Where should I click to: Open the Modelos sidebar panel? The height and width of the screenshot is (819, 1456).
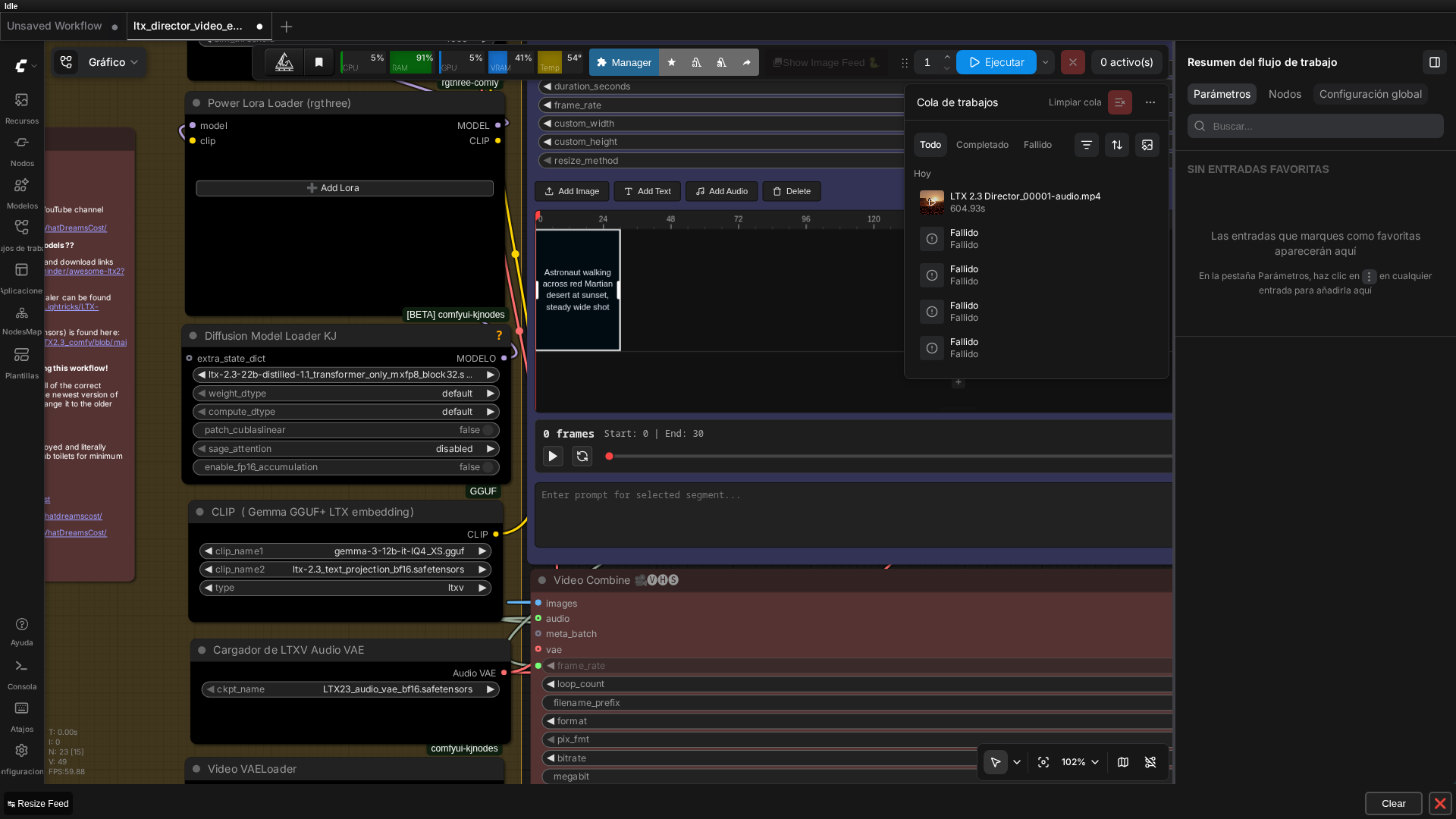pyautogui.click(x=21, y=193)
